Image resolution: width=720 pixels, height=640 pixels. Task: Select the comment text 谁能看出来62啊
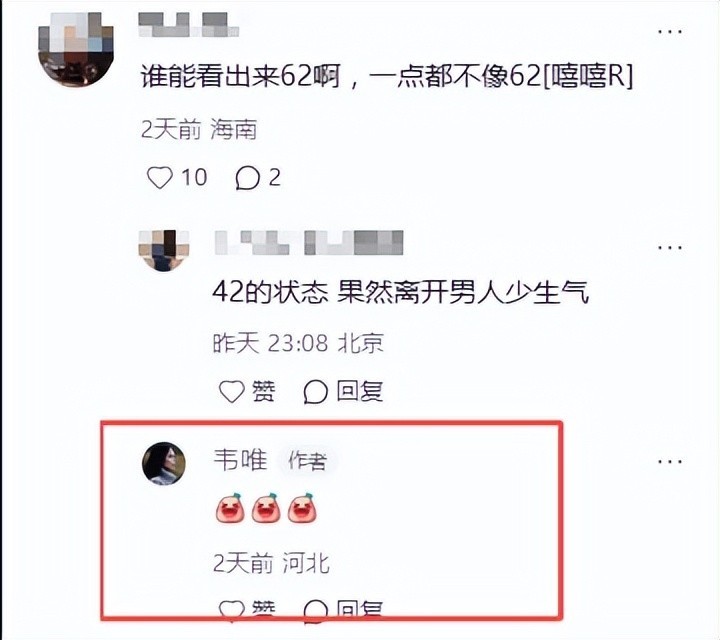tap(241, 76)
